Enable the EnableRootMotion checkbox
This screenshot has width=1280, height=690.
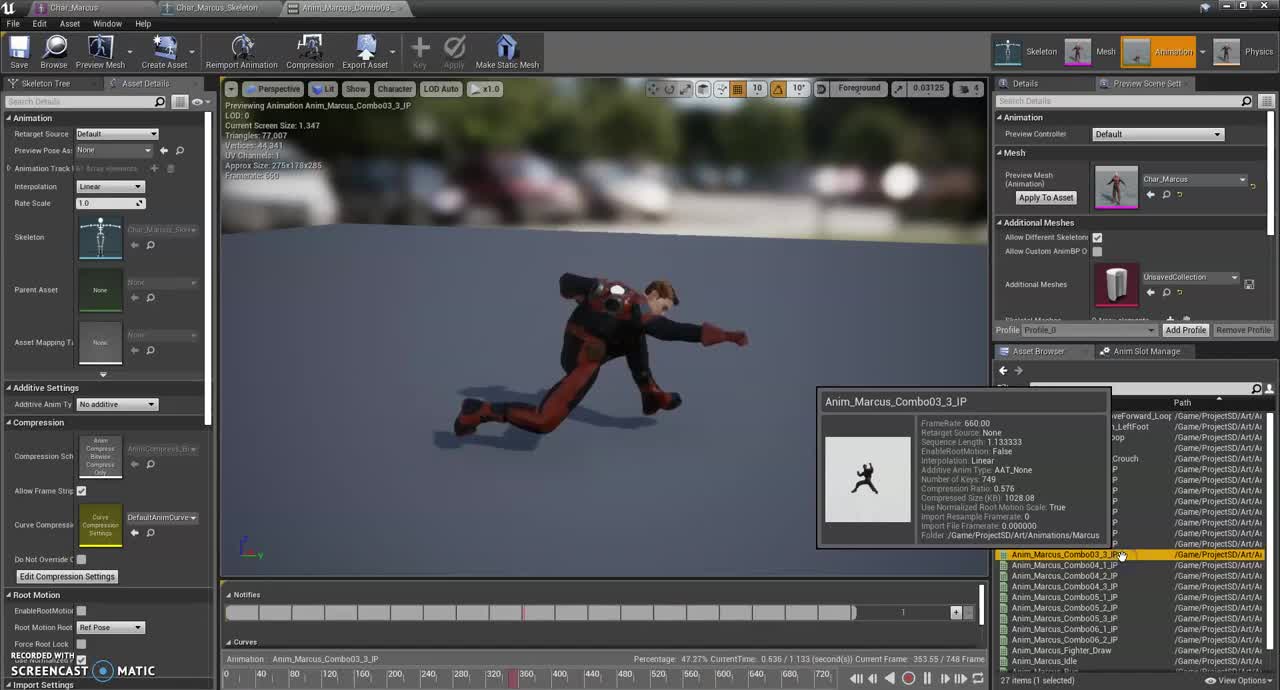tap(81, 611)
